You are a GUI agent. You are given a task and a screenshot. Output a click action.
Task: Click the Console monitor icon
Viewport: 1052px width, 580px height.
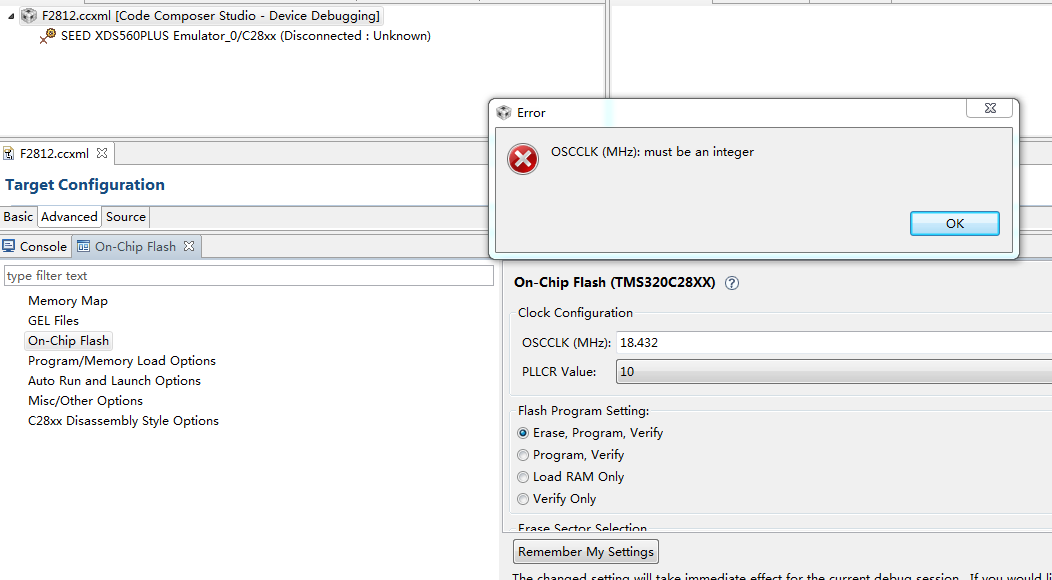point(9,246)
